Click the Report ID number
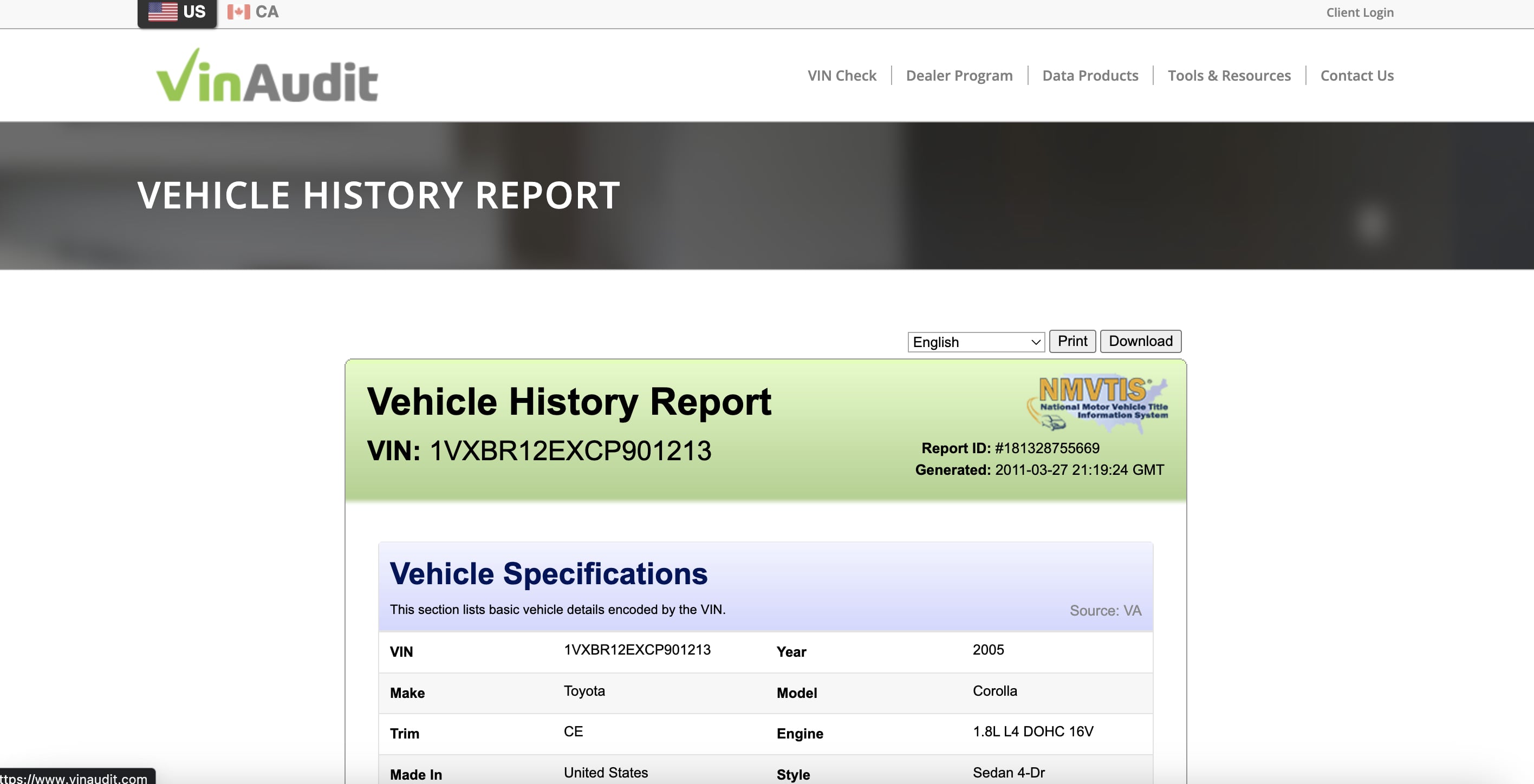The width and height of the screenshot is (1534, 784). 1047,448
